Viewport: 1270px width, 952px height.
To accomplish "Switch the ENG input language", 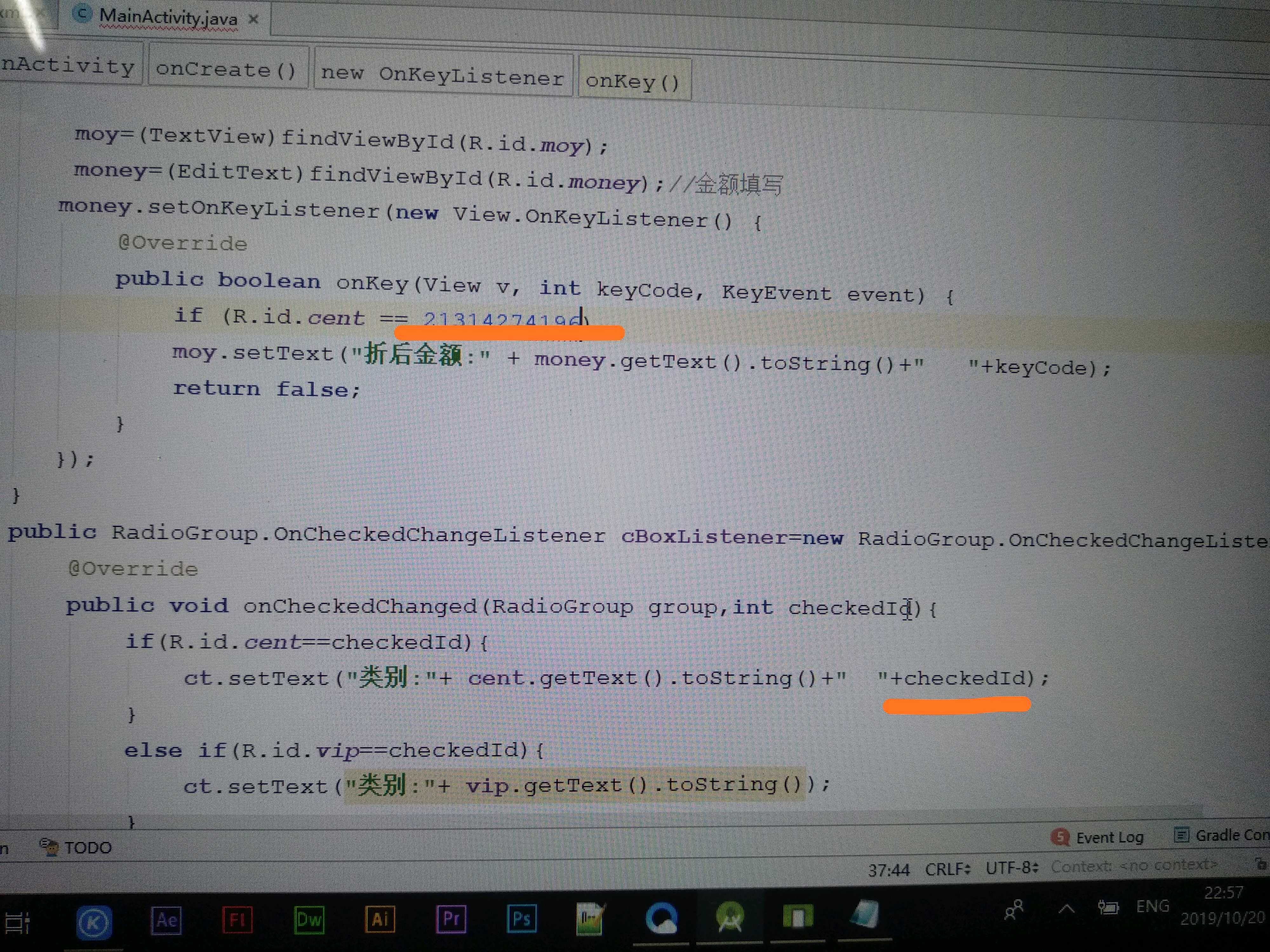I will [x=1153, y=907].
